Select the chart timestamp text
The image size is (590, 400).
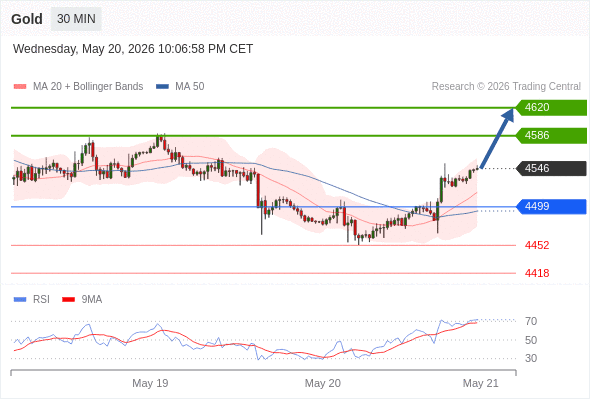click(x=133, y=49)
